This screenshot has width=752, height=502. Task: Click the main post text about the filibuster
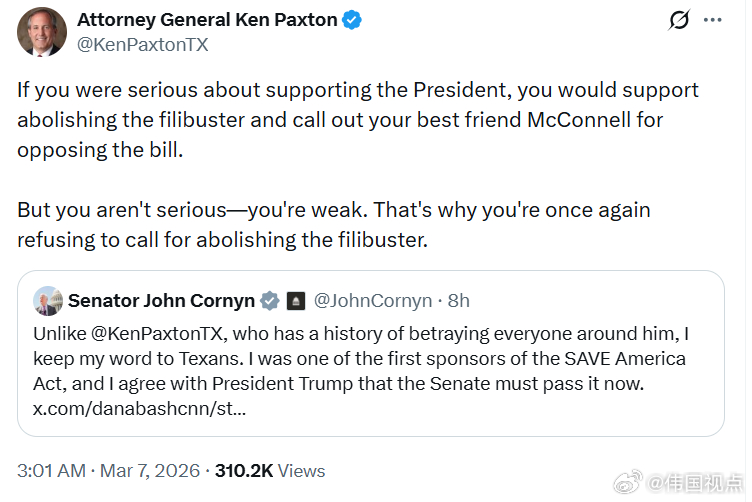(x=357, y=120)
